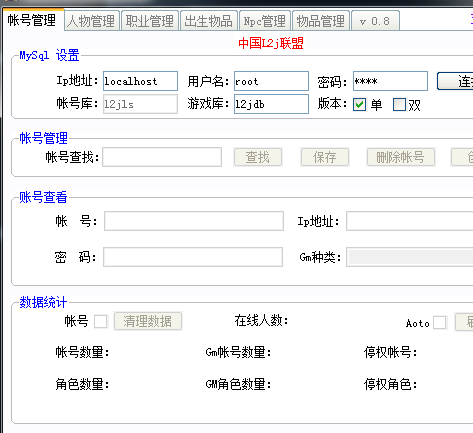Image resolution: width=473 pixels, height=433 pixels.
Task: Click the MySql 设置 group title
Action: pos(49,55)
